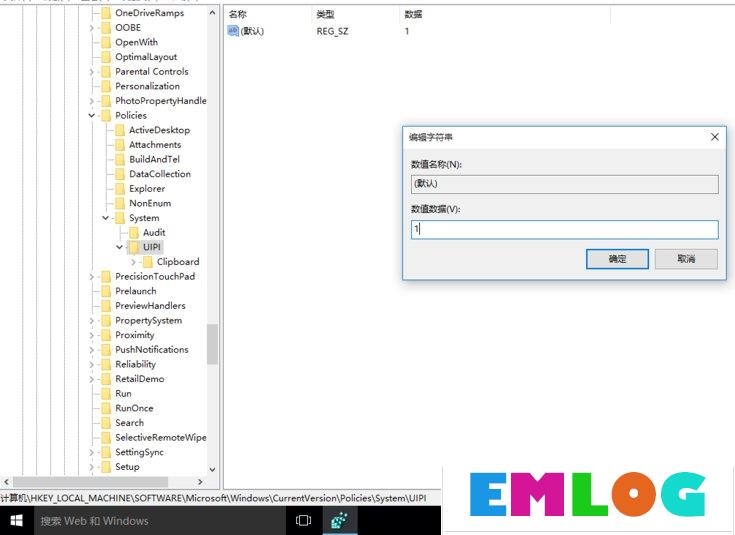Image resolution: width=735 pixels, height=535 pixels.
Task: Select the SelectiveRemoteWipe tree item
Action: tap(160, 437)
